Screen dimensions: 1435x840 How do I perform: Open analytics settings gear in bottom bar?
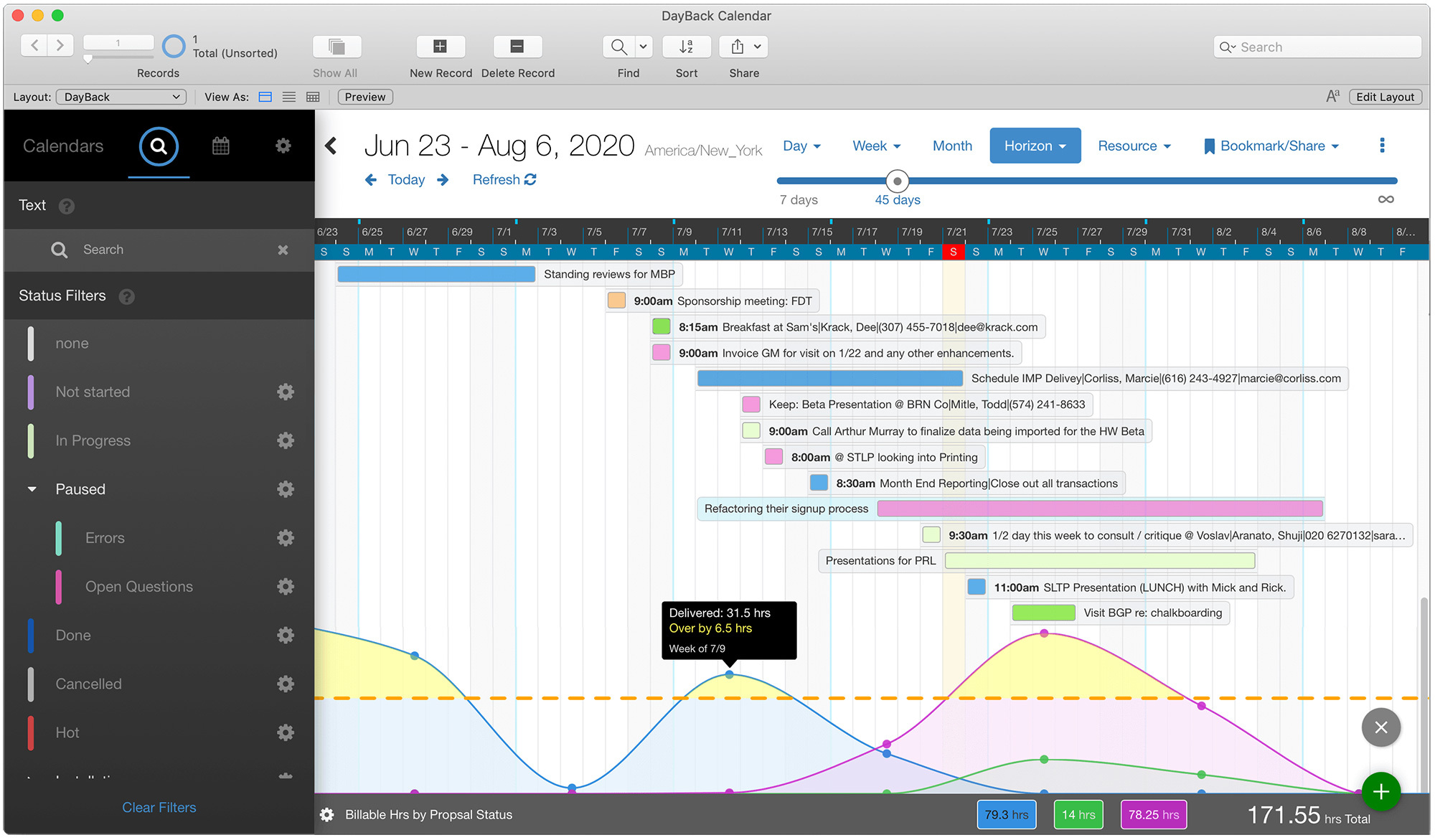327,814
